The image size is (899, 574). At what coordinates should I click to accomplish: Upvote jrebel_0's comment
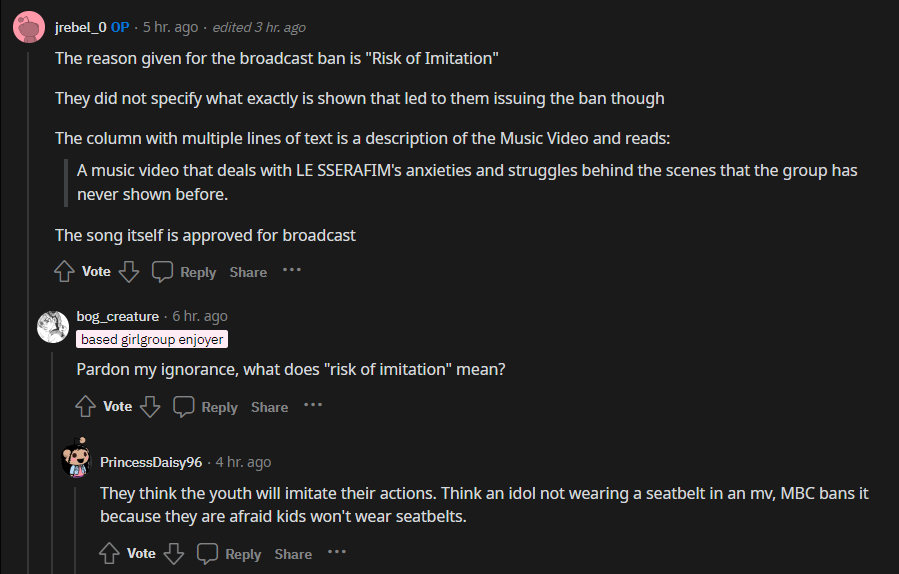64,271
